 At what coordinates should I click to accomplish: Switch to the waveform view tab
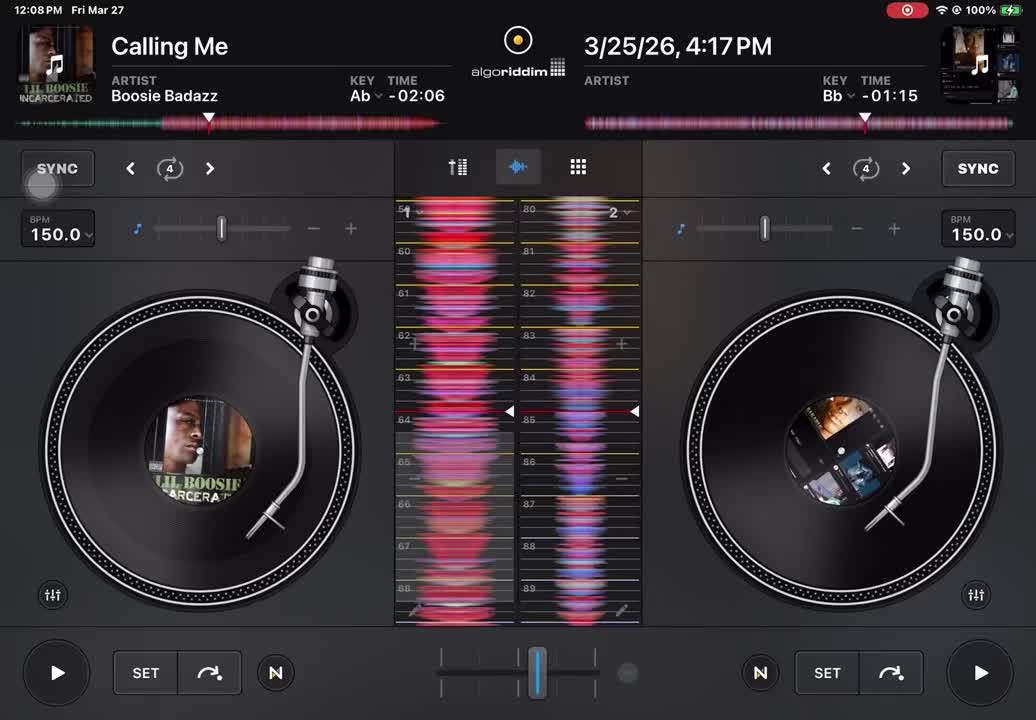pyautogui.click(x=518, y=166)
